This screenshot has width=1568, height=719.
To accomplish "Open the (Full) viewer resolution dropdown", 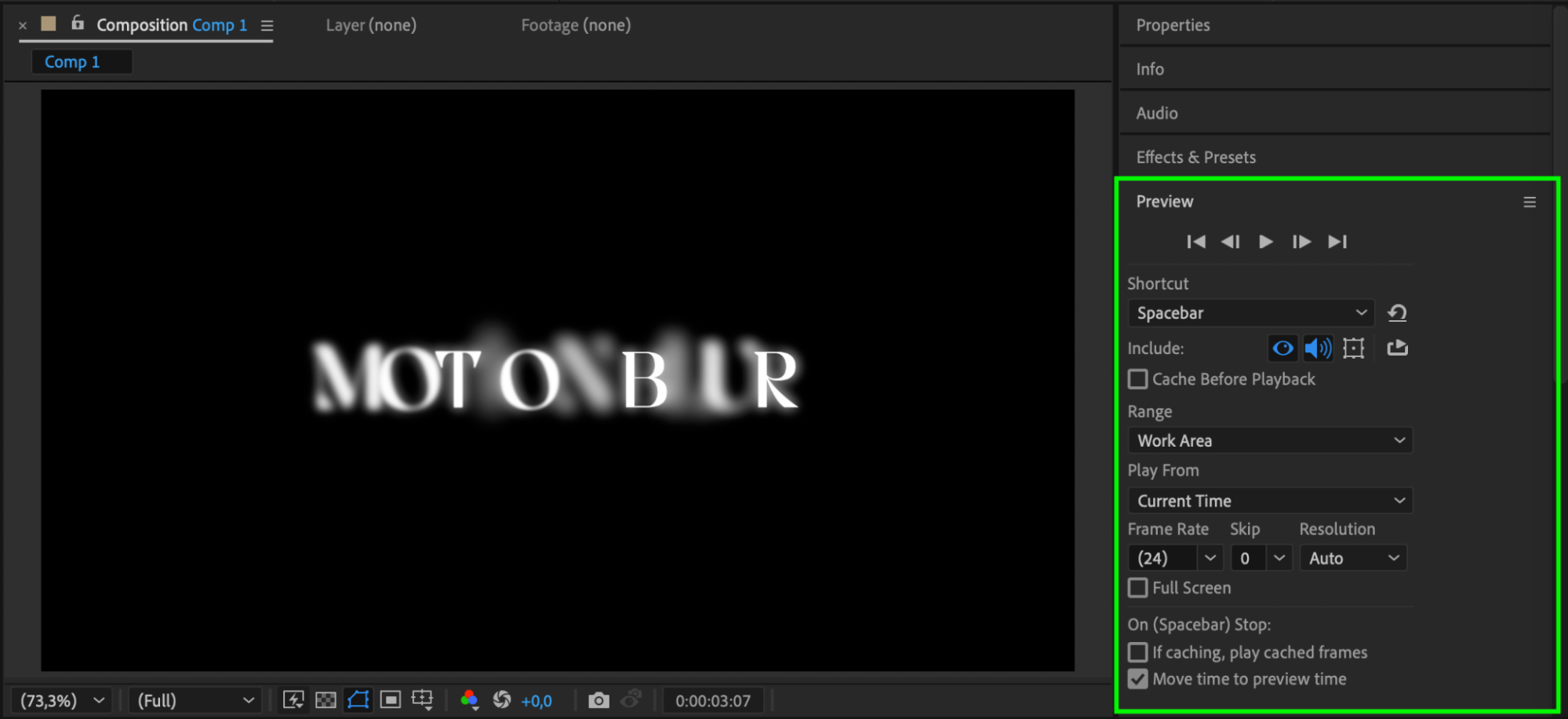I will 195,700.
